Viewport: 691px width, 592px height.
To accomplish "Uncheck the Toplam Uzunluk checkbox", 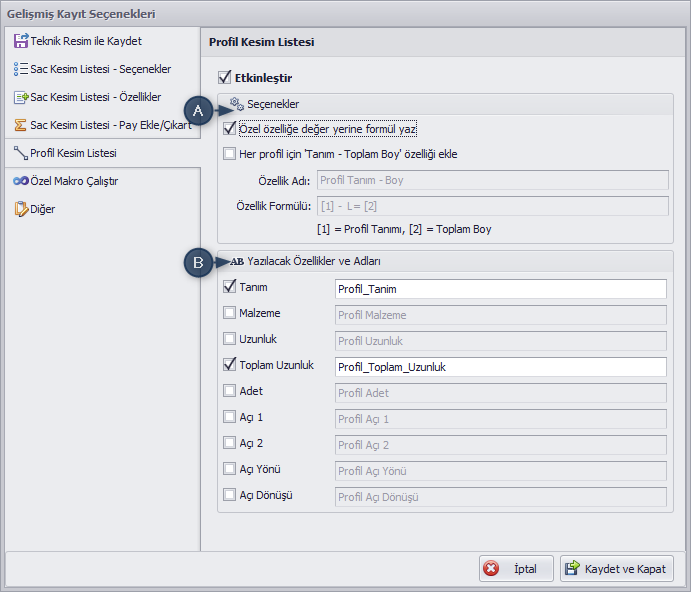I will (230, 365).
